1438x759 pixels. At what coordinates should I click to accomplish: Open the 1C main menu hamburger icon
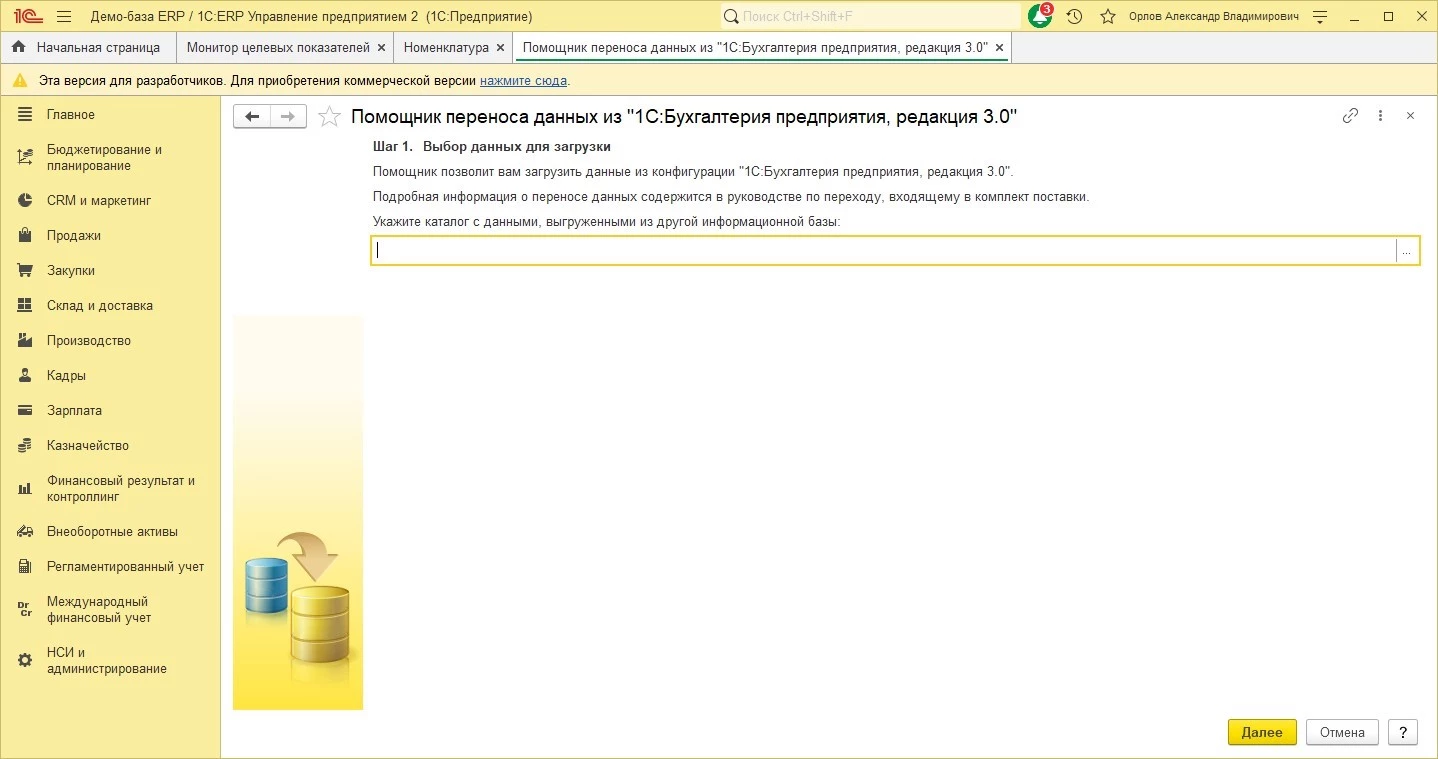[64, 17]
